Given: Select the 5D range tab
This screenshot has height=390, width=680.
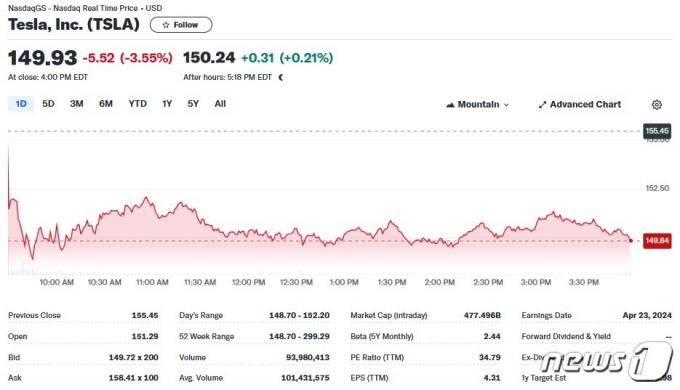Looking at the screenshot, I should 48,104.
